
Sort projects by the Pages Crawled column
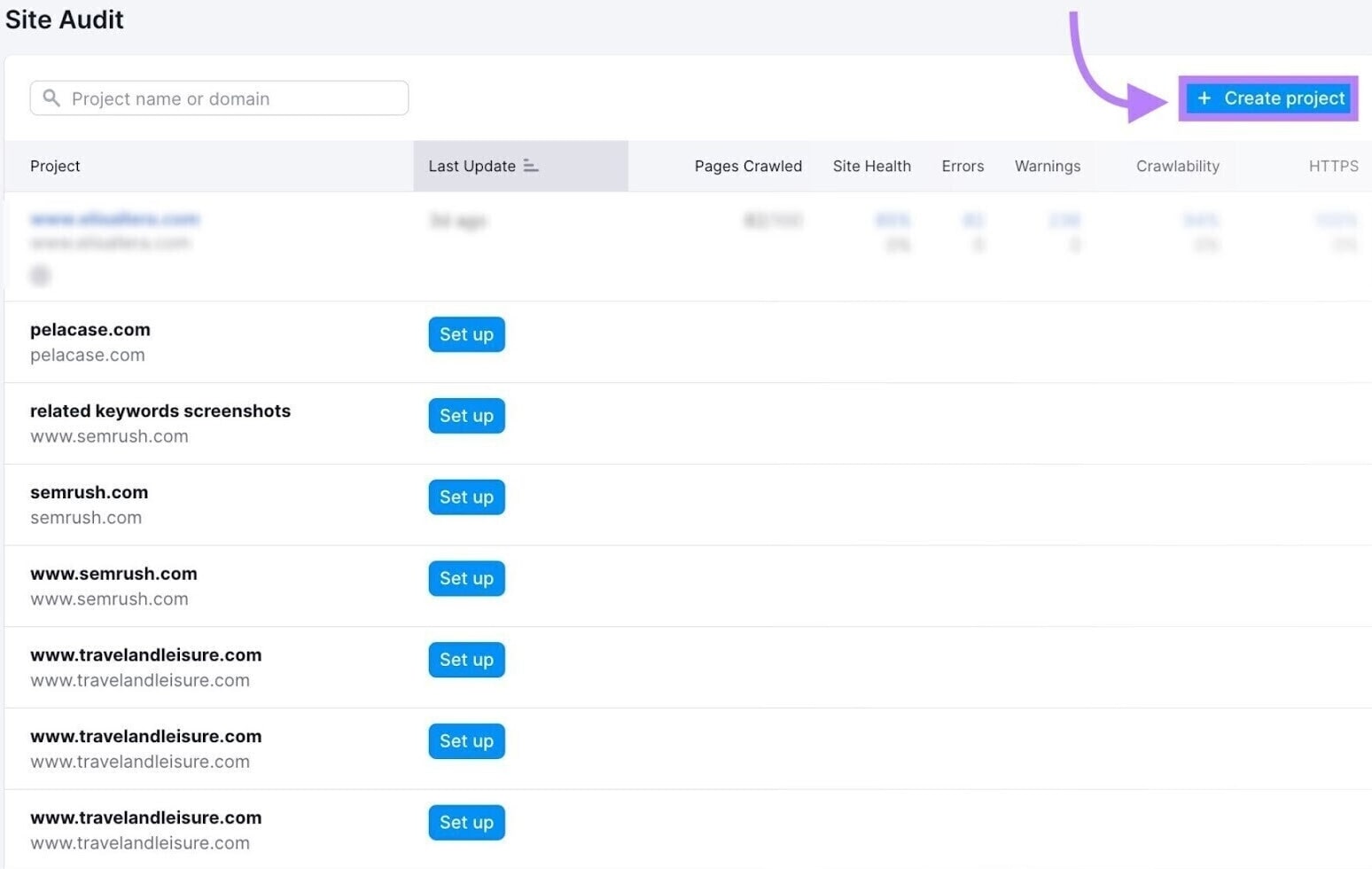748,166
